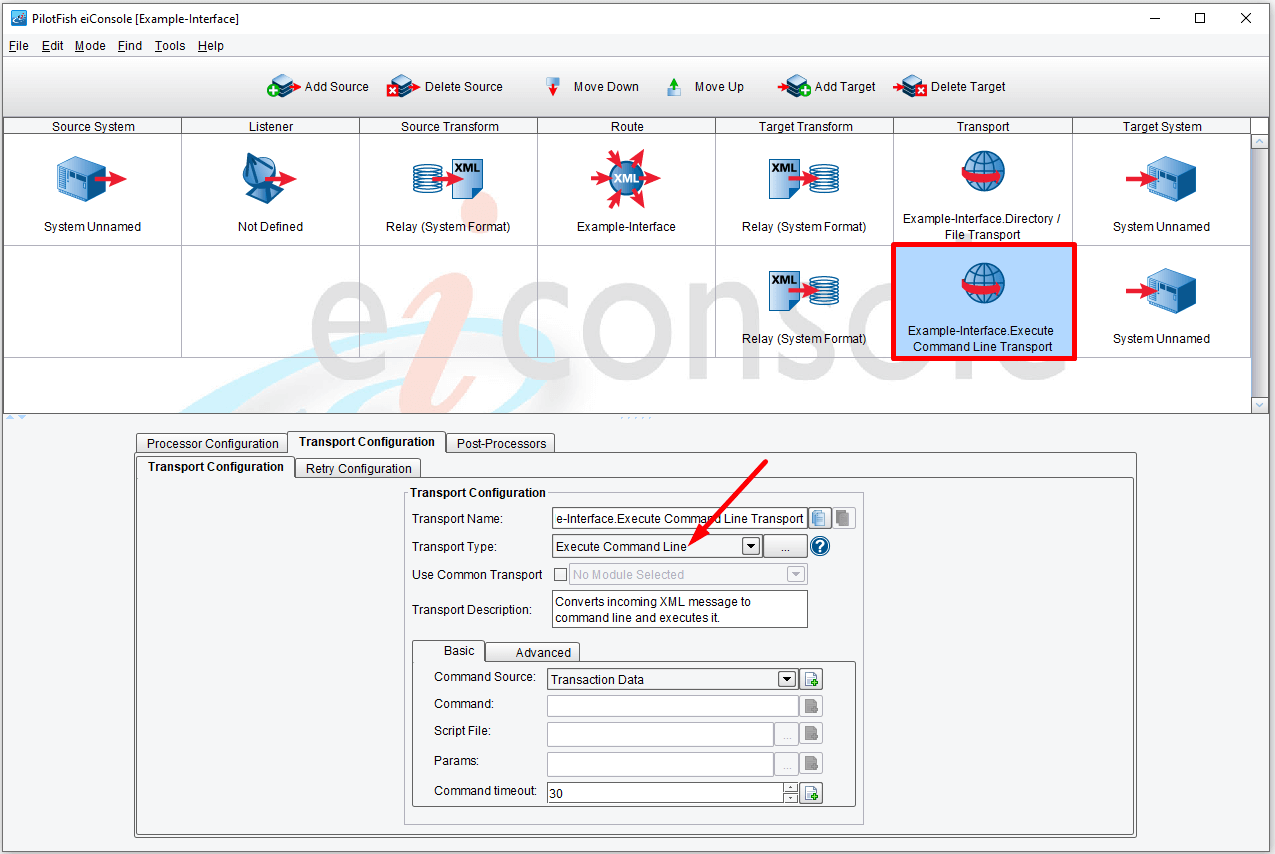Click into the Command timeout field

[x=664, y=793]
